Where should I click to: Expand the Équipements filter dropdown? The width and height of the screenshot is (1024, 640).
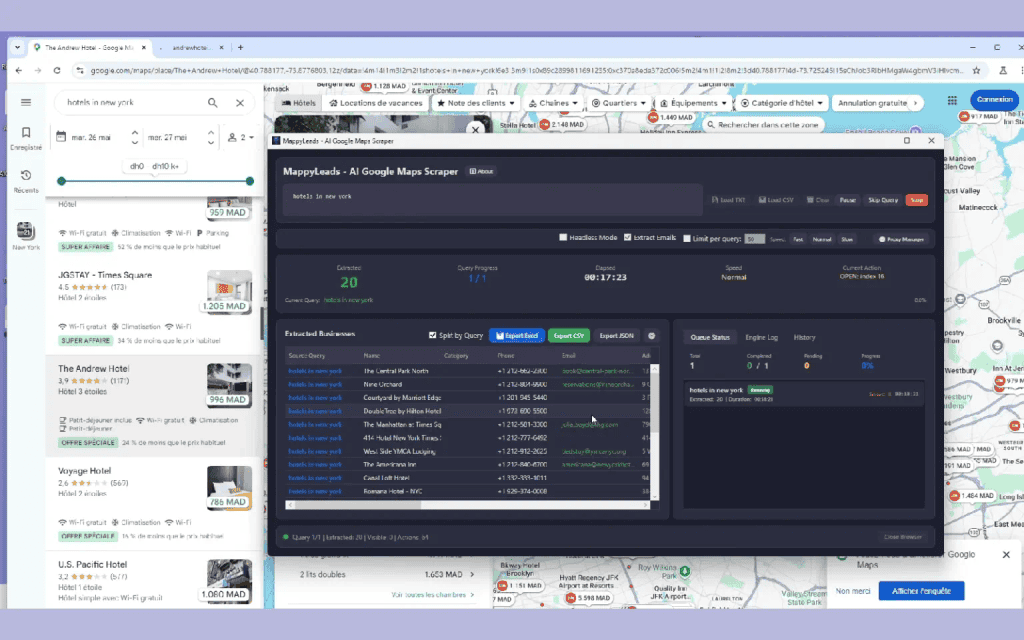point(694,103)
